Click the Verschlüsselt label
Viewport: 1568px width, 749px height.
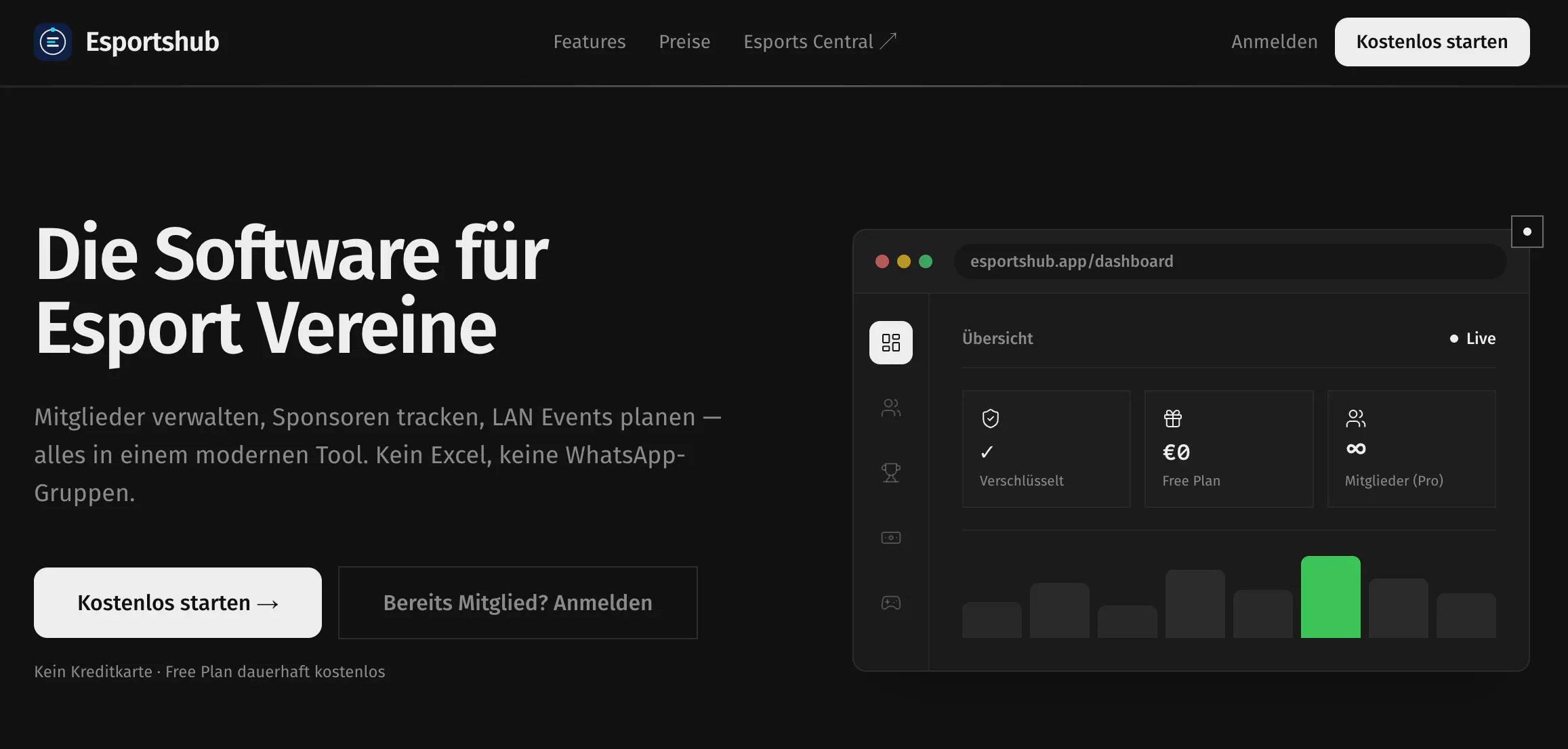pyautogui.click(x=1022, y=481)
